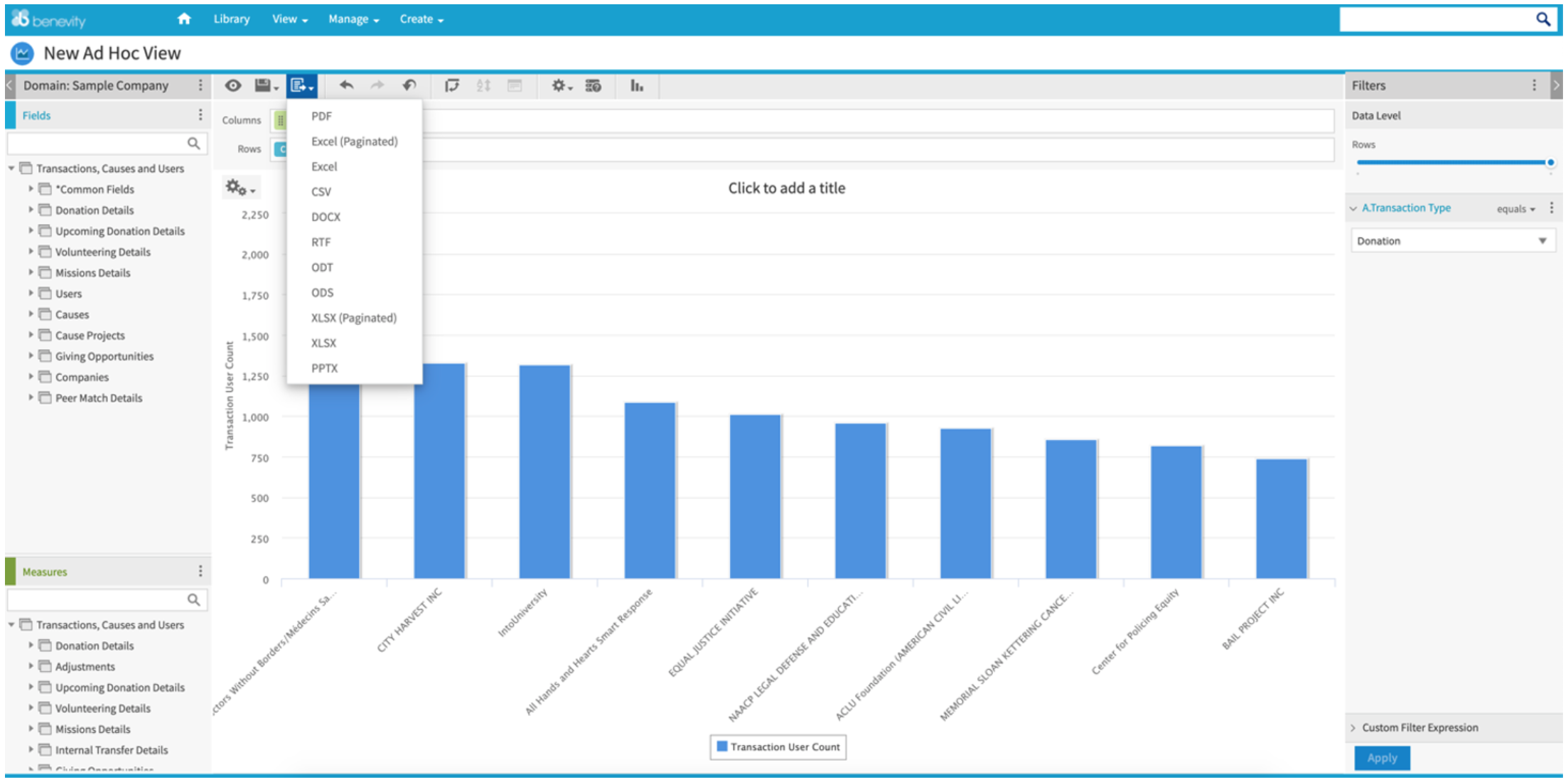This screenshot has height=782, width=1568.
Task: Collapse the left data panel arrow
Action: click(x=9, y=85)
